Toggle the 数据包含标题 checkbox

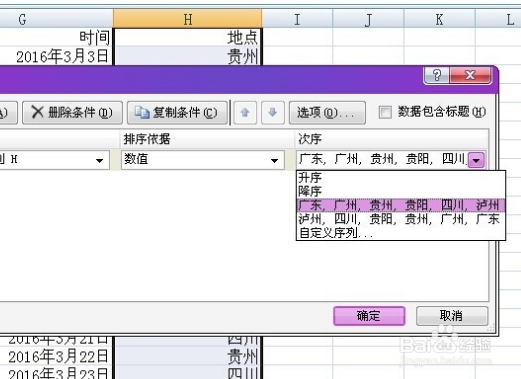click(385, 112)
